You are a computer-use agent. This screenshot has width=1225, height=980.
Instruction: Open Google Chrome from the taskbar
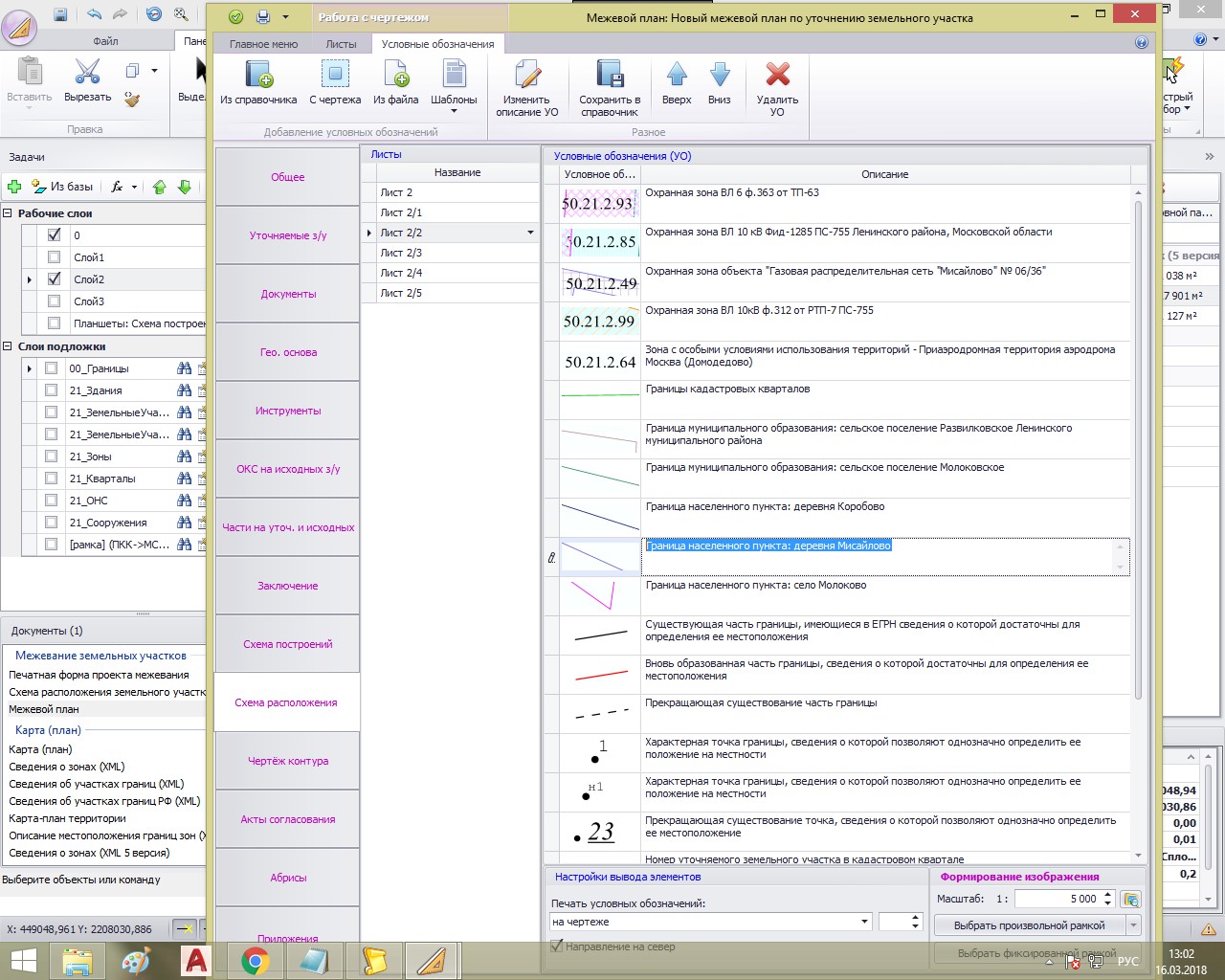(256, 960)
